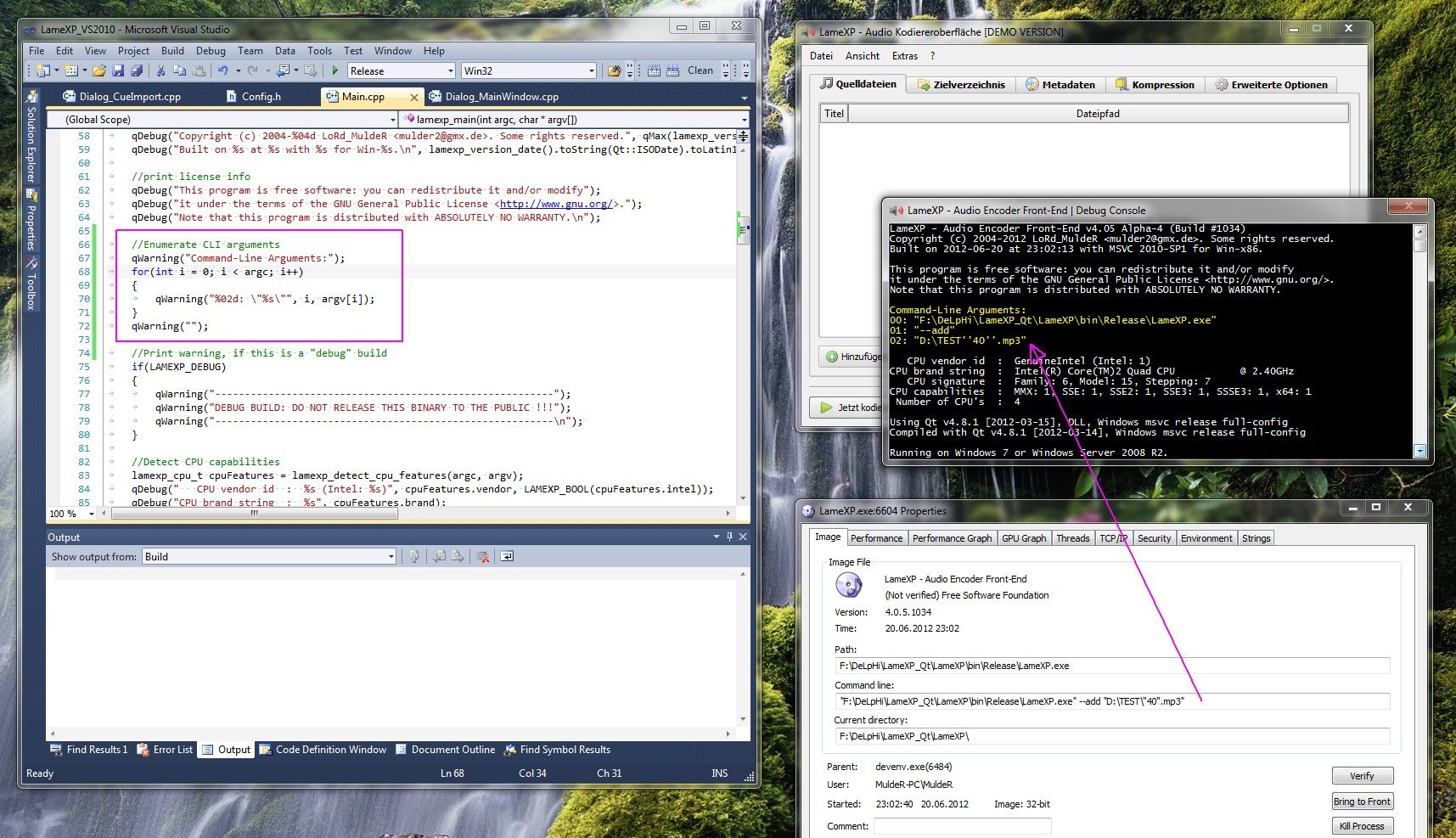Open the Find Results 1 tab

[89, 750]
